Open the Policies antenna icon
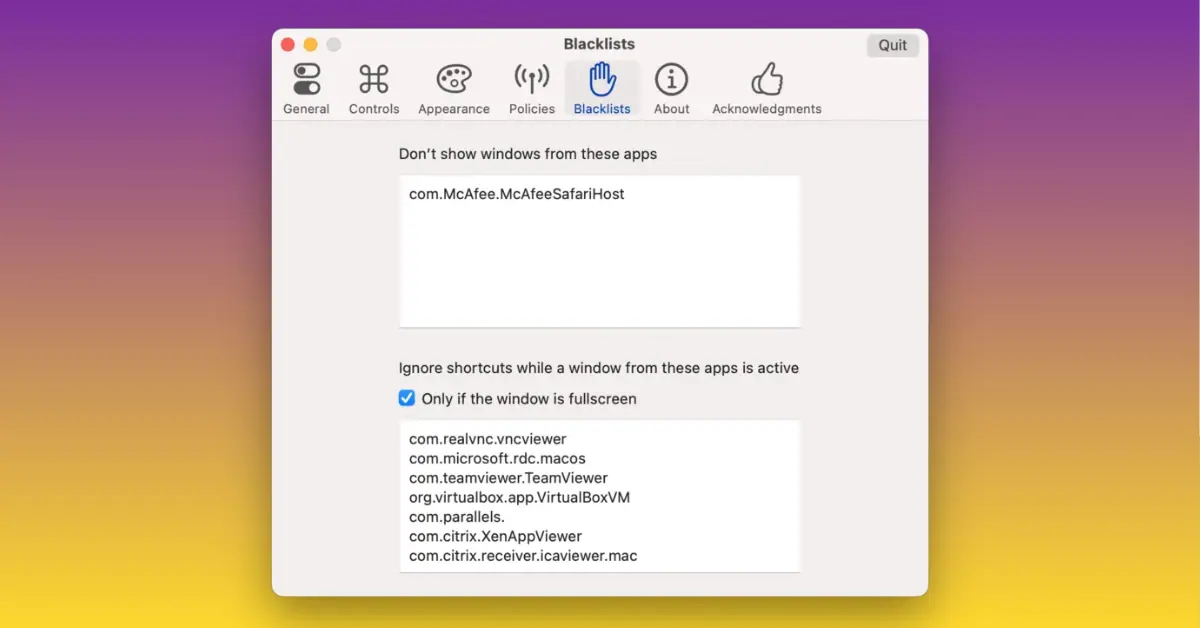This screenshot has width=1200, height=628. [x=531, y=78]
